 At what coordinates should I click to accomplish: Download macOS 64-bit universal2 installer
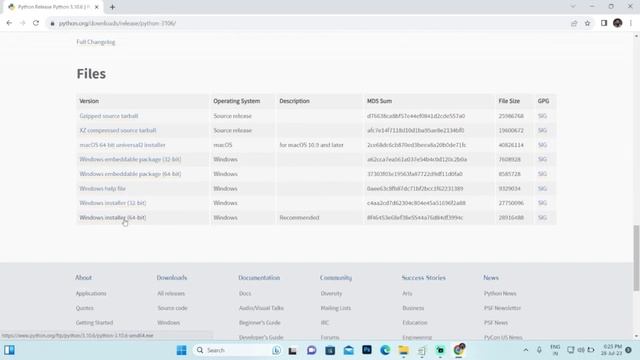coord(122,145)
